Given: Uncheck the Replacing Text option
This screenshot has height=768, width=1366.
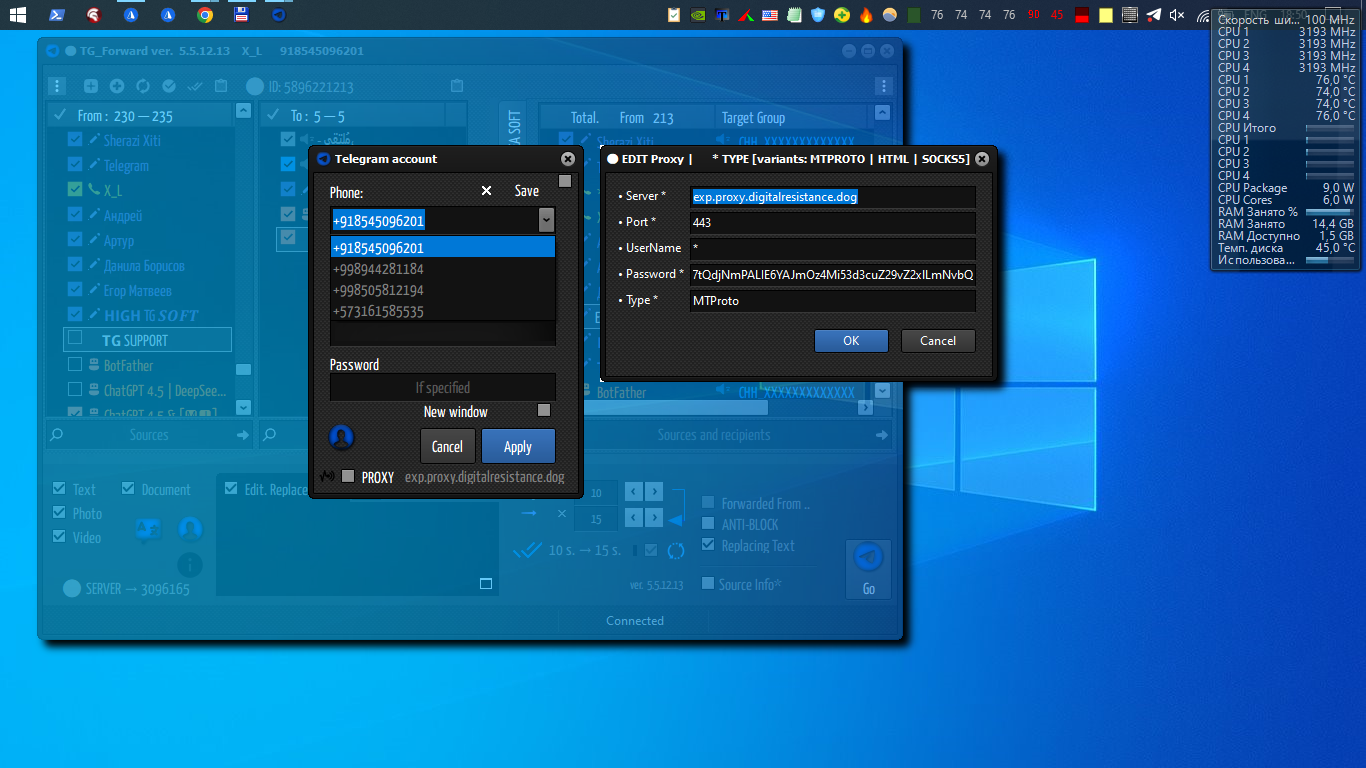Looking at the screenshot, I should (x=710, y=545).
